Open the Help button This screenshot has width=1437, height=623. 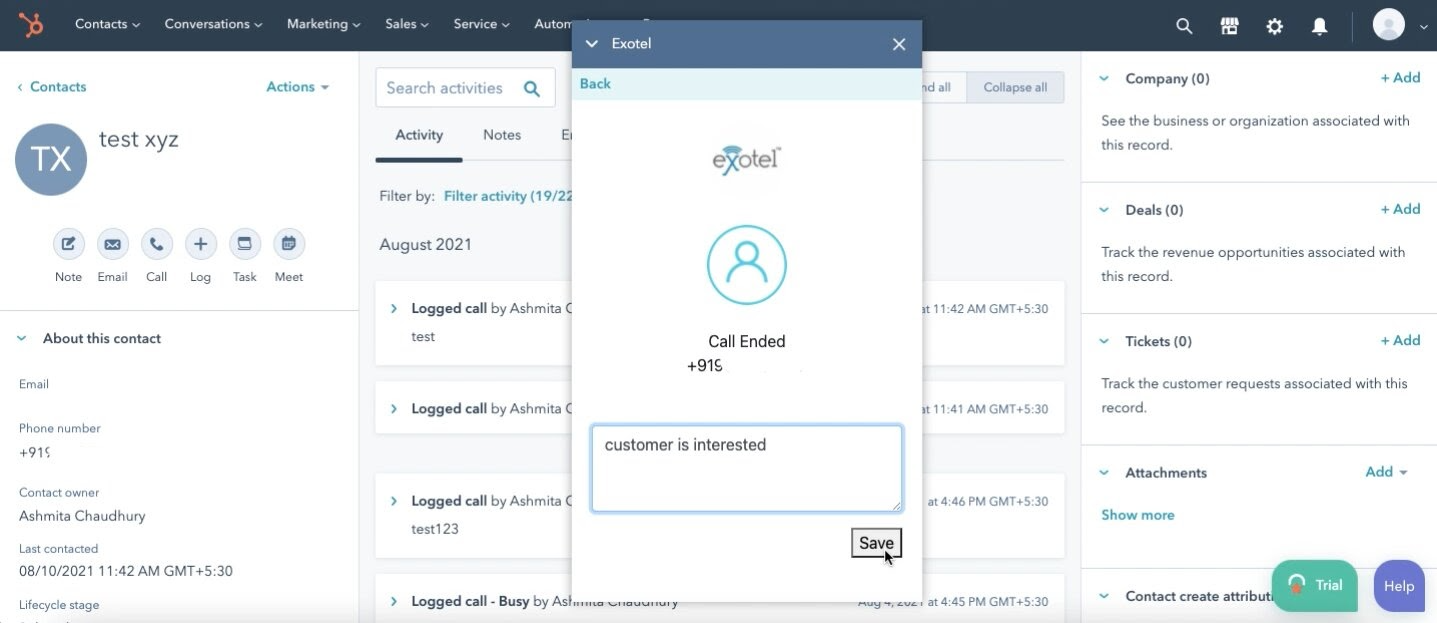(1399, 586)
